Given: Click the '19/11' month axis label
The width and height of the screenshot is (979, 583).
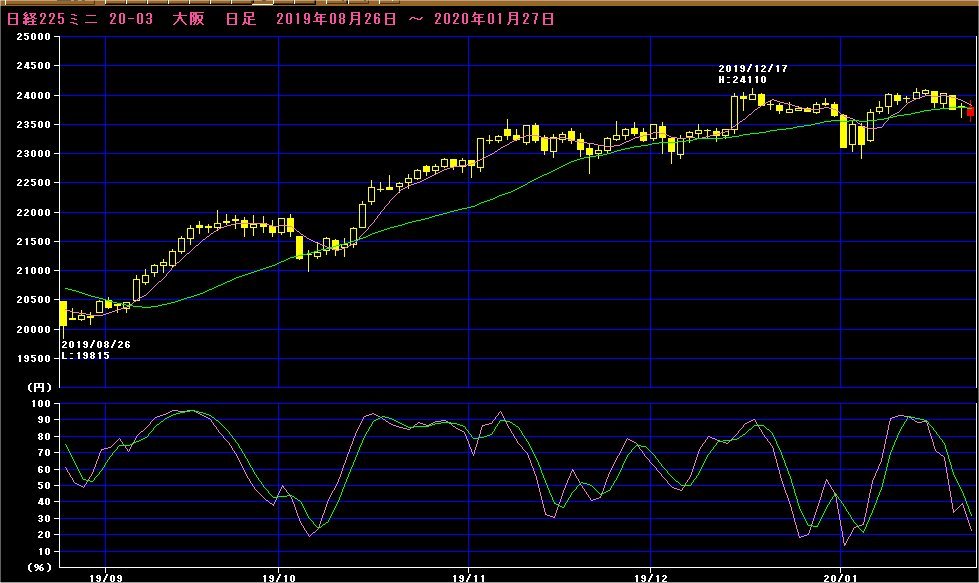Looking at the screenshot, I should click(469, 578).
